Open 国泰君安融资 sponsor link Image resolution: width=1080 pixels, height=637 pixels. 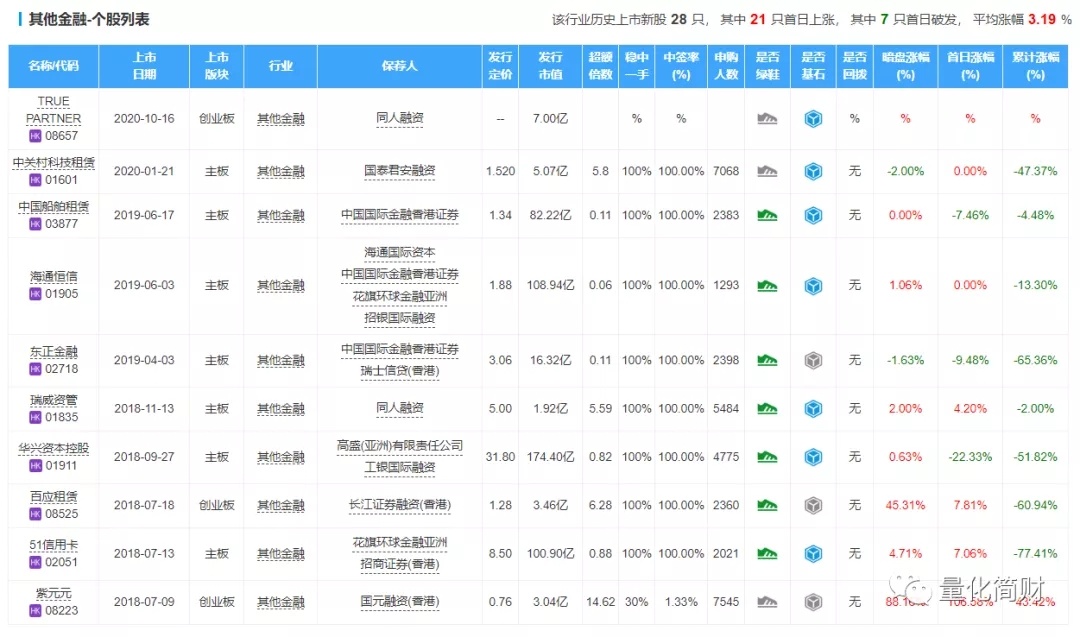(399, 171)
